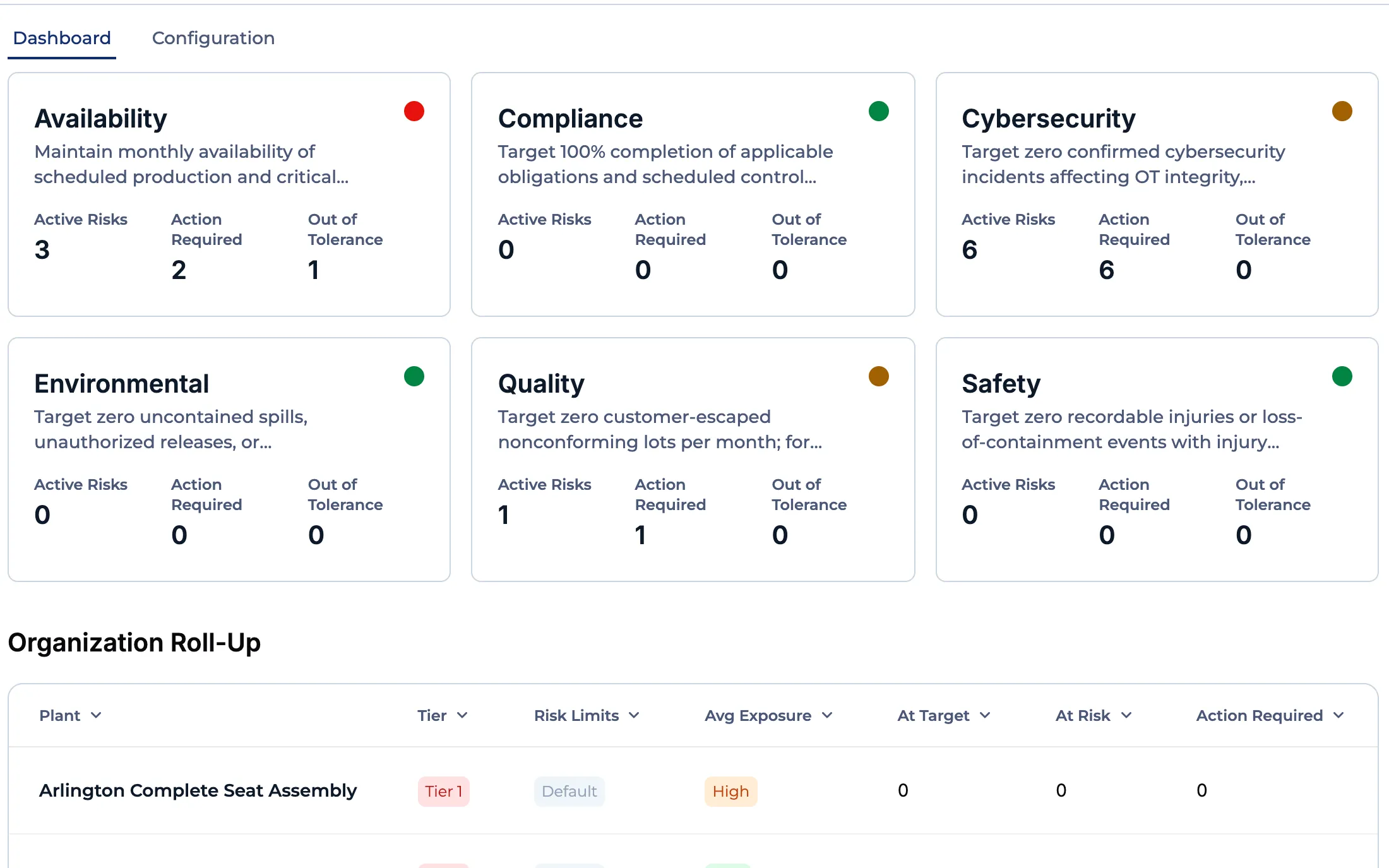Click the amber status dot on Quality

click(879, 376)
